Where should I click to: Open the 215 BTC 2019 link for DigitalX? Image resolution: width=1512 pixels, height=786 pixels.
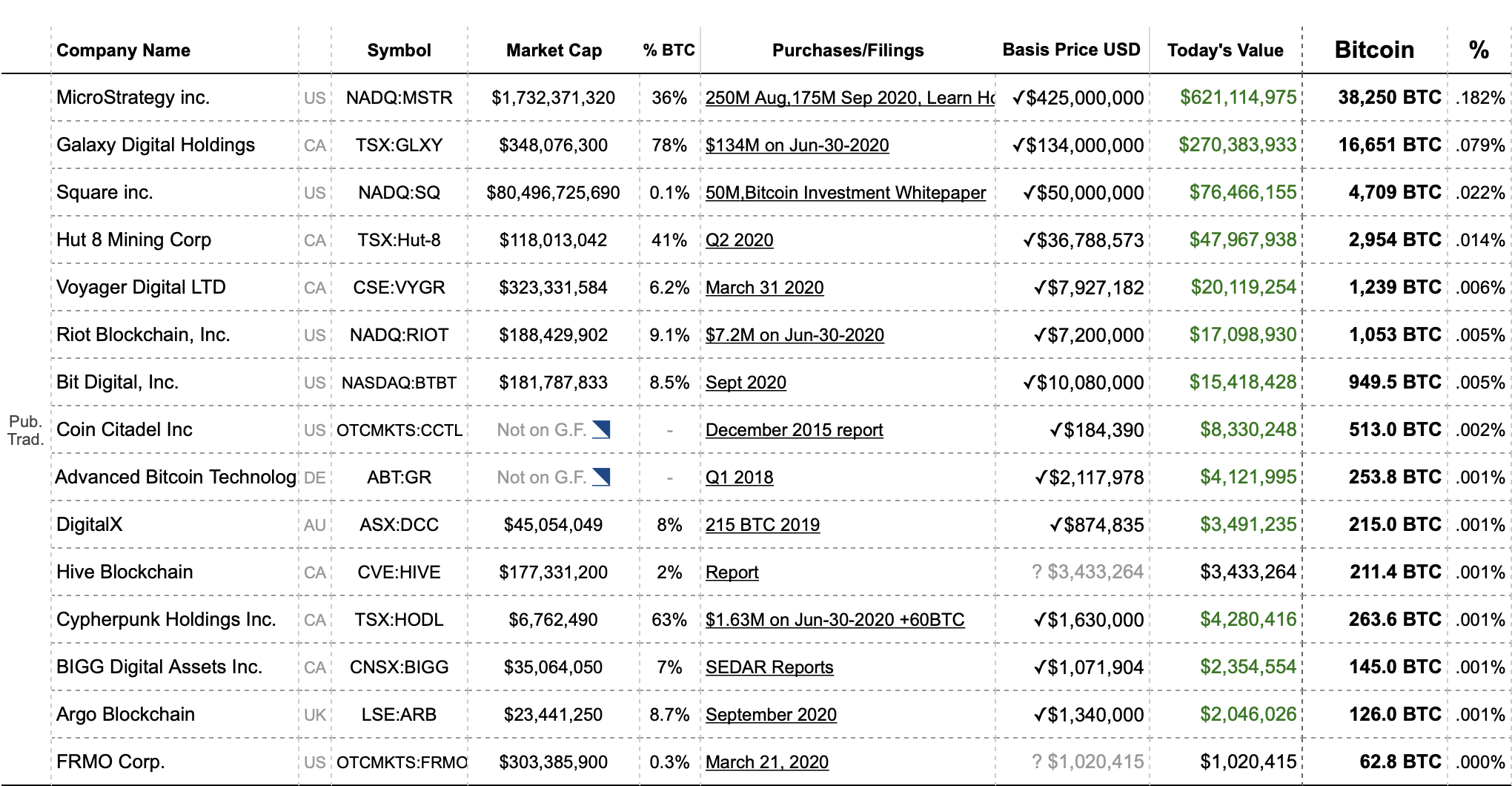[762, 525]
